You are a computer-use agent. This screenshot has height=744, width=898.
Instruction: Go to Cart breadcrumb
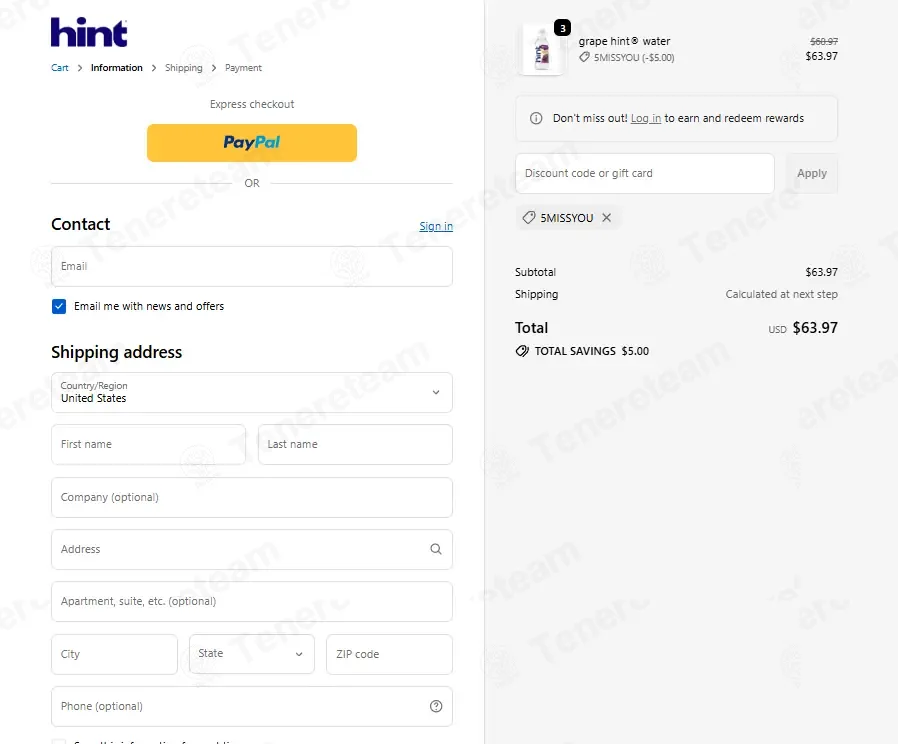click(60, 68)
